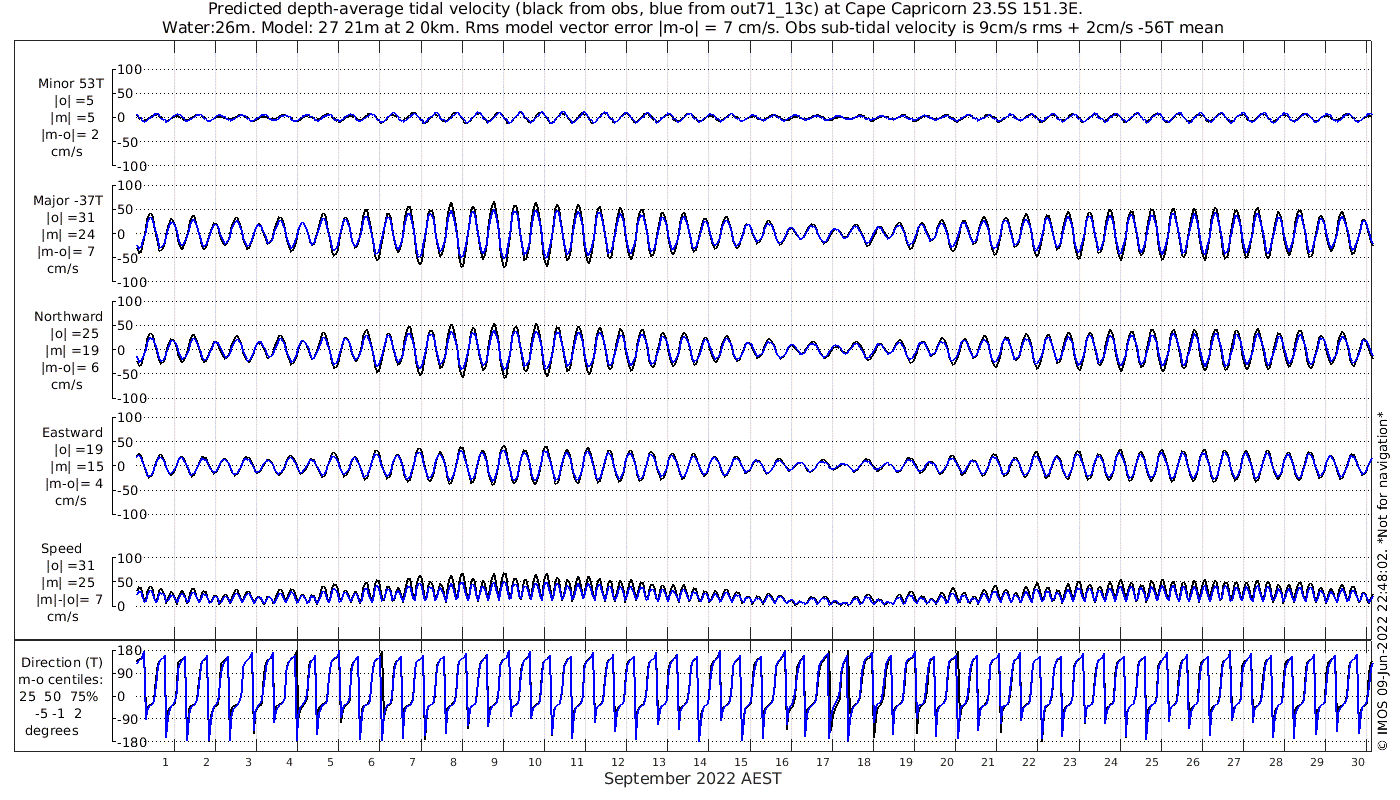Image resolution: width=1400 pixels, height=800 pixels.
Task: Click day '1' on the date axis
Action: coord(165,762)
